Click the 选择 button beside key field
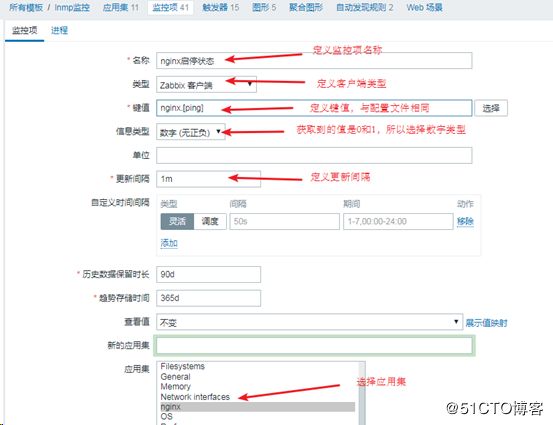553x425 pixels. coord(491,108)
